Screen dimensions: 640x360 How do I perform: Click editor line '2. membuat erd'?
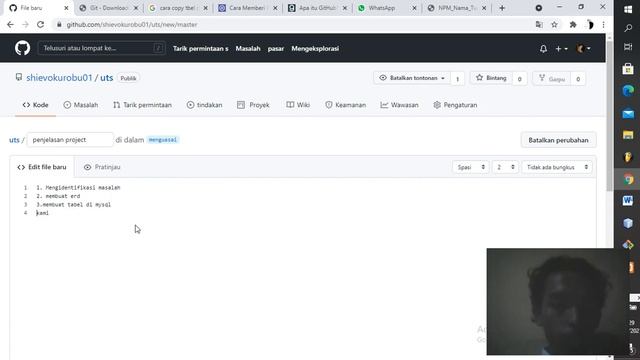click(58, 196)
